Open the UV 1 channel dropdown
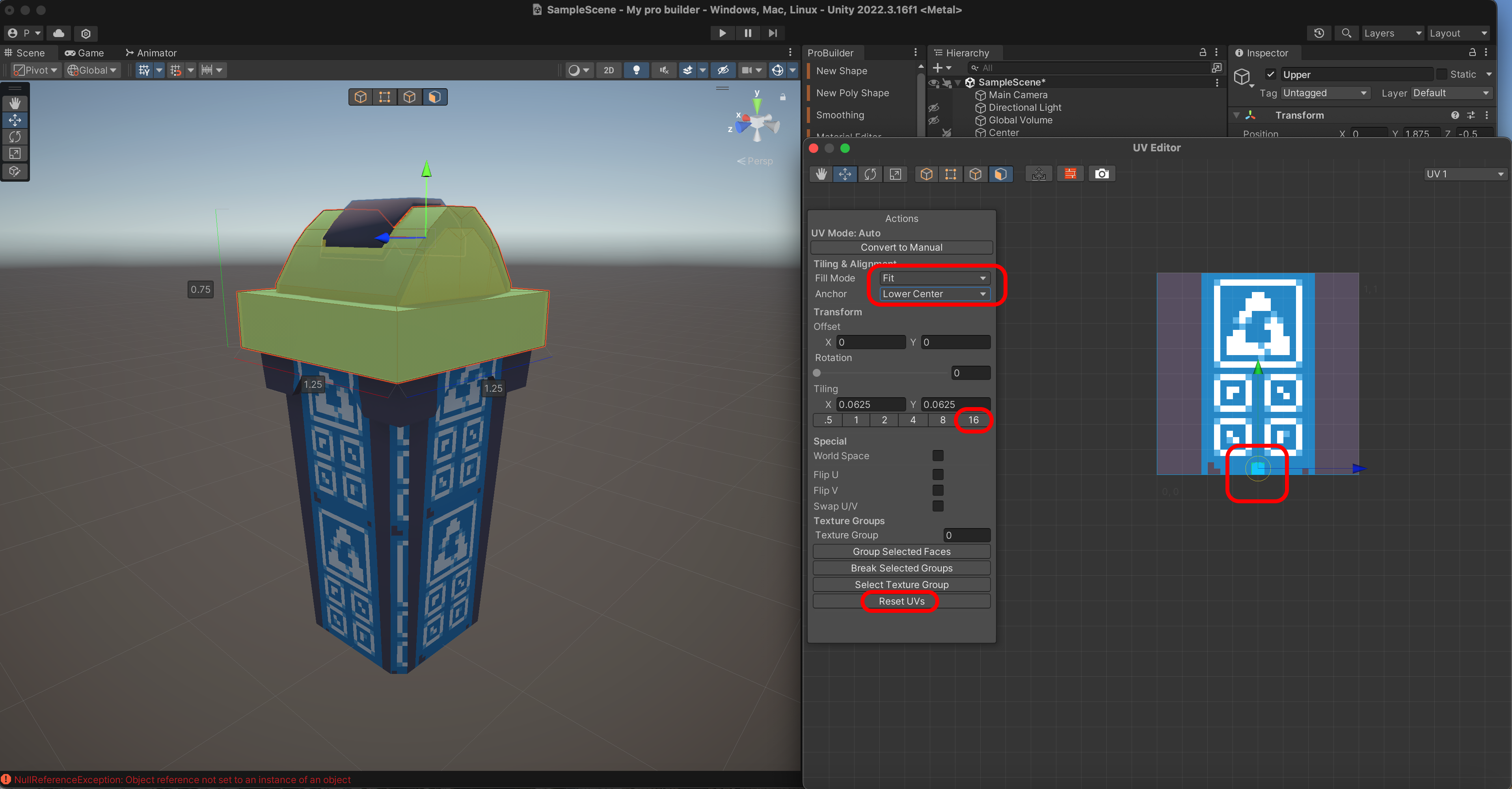This screenshot has width=1512, height=789. 1464,174
